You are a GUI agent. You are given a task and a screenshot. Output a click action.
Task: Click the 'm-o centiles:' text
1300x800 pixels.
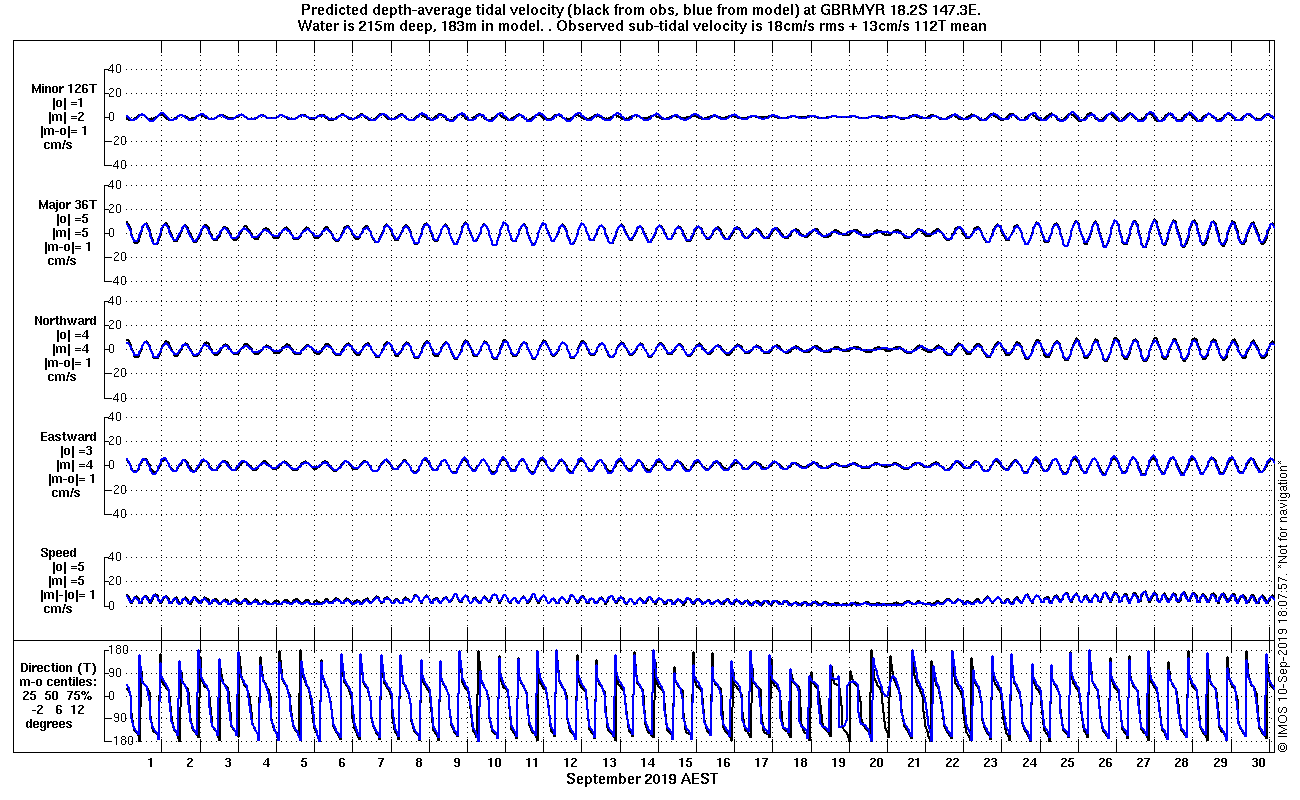[x=60, y=682]
